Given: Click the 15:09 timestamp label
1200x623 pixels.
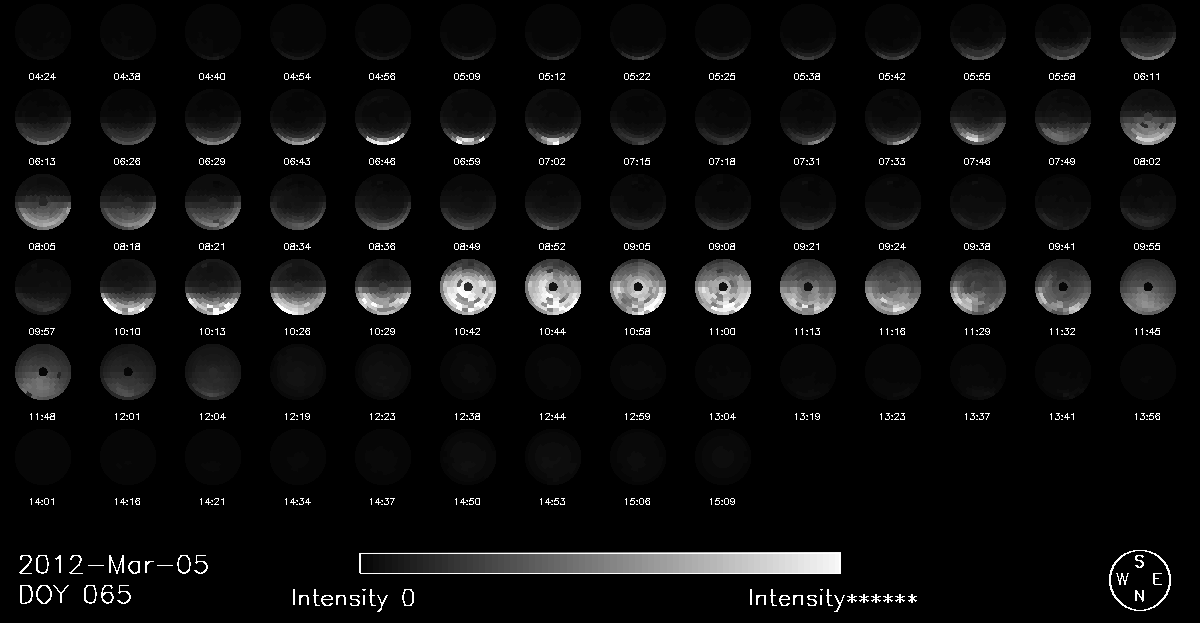Looking at the screenshot, I should click(x=723, y=501).
